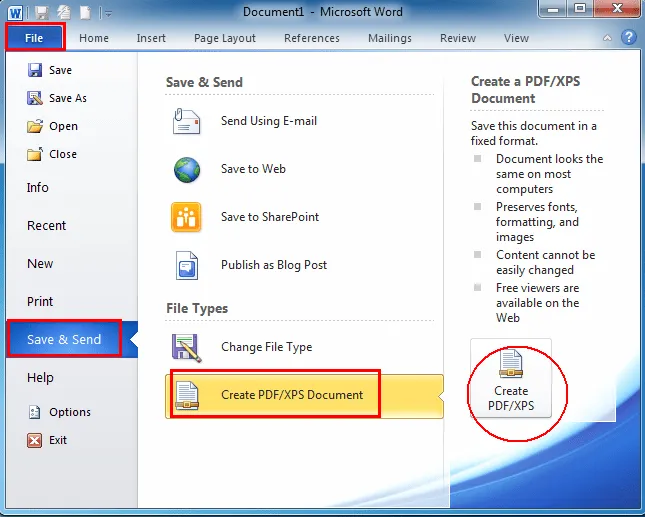645x517 pixels.
Task: Select Recent in the backstage sidebar
Action: [46, 226]
